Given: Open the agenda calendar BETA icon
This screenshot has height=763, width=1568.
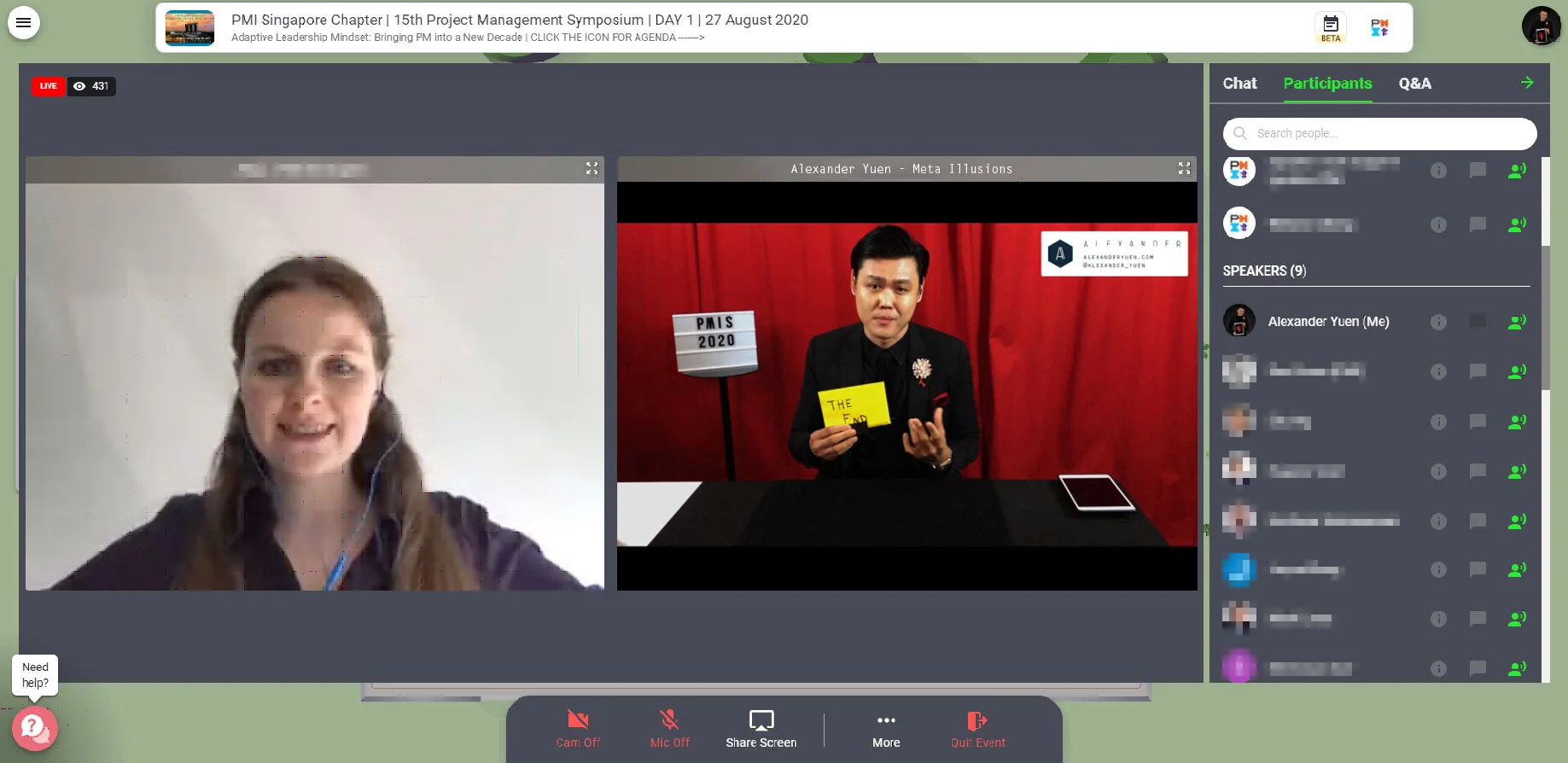Looking at the screenshot, I should [x=1331, y=27].
